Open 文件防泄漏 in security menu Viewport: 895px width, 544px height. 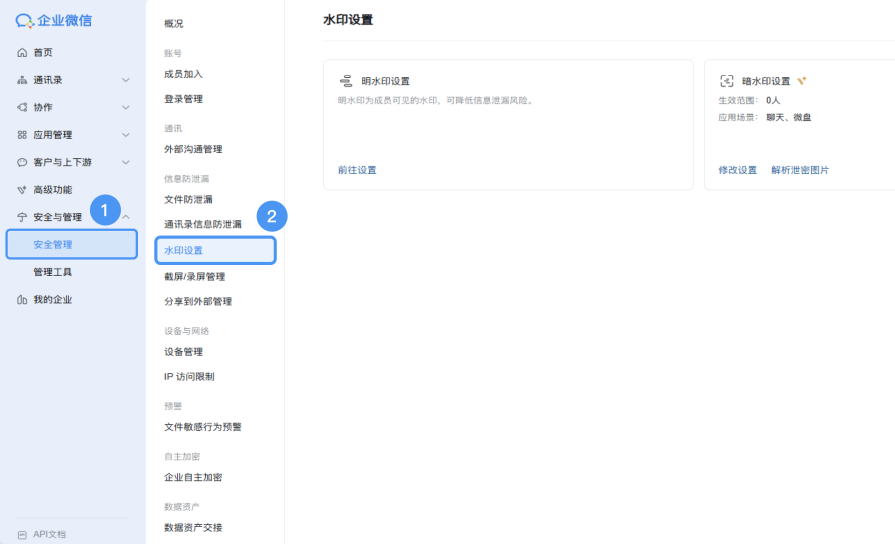point(188,199)
